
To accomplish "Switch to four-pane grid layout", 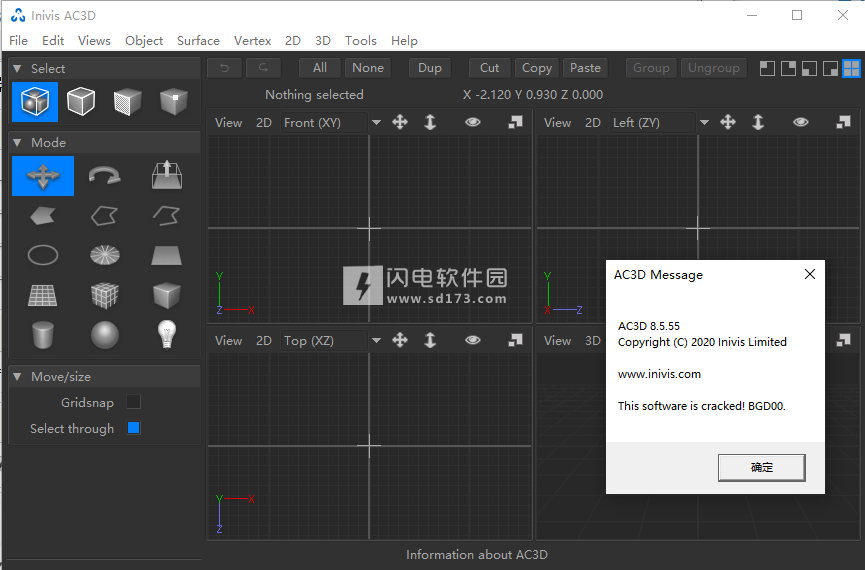I will click(x=851, y=68).
